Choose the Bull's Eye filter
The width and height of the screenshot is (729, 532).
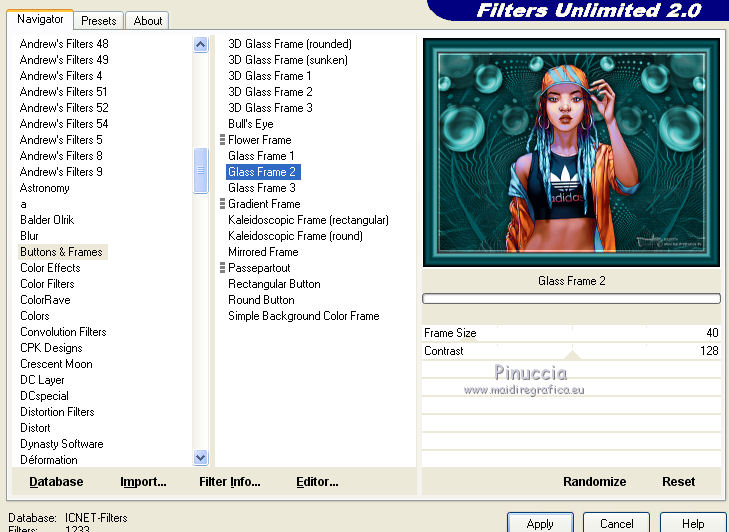pyautogui.click(x=251, y=124)
